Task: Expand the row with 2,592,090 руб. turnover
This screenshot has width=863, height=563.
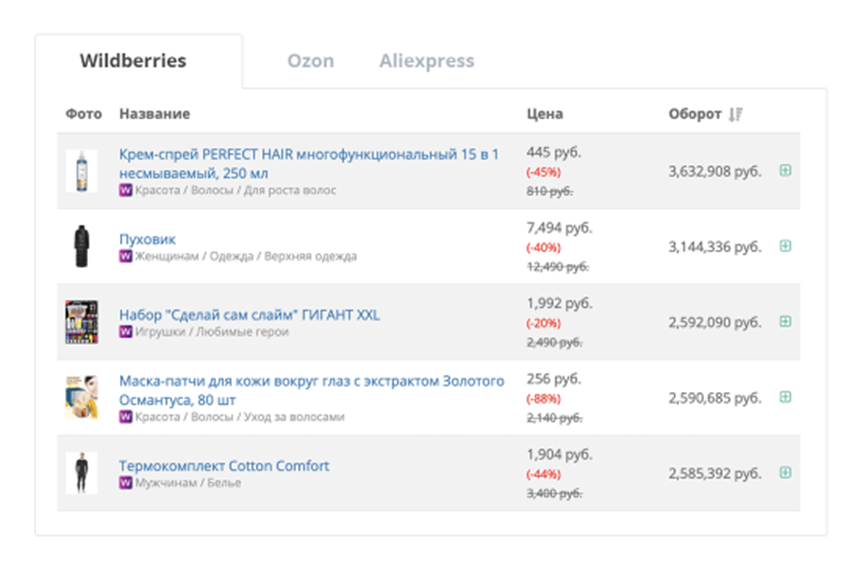Action: 785,321
